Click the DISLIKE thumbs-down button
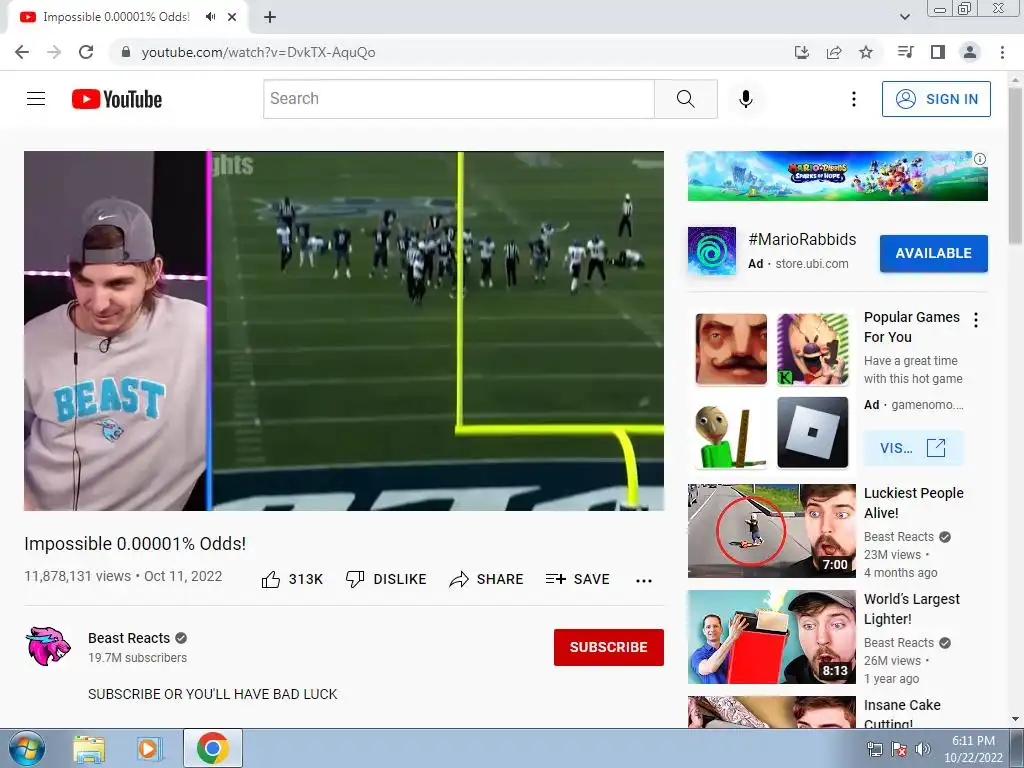The height and width of the screenshot is (768, 1024). click(386, 579)
